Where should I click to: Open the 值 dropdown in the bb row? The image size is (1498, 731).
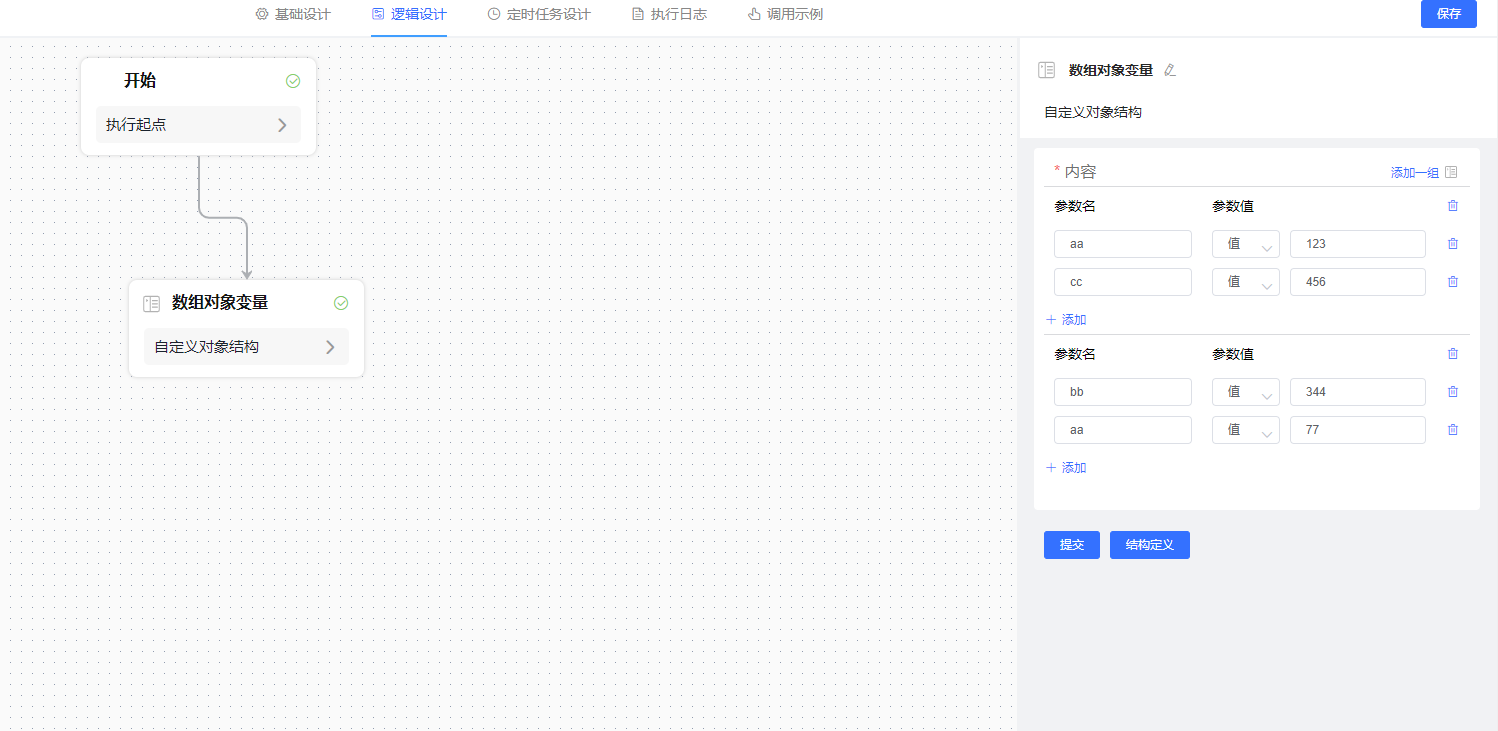(x=1245, y=391)
